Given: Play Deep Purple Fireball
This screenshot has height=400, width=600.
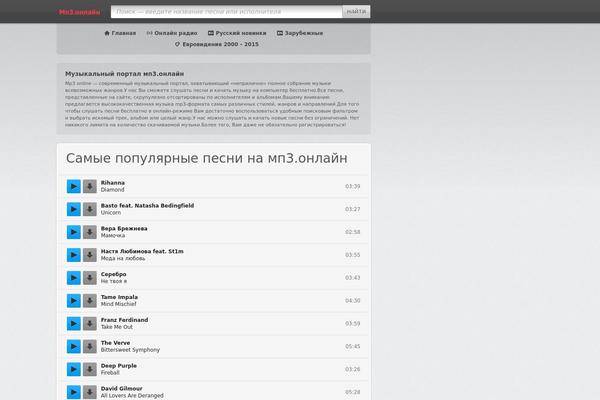Looking at the screenshot, I should [74, 369].
